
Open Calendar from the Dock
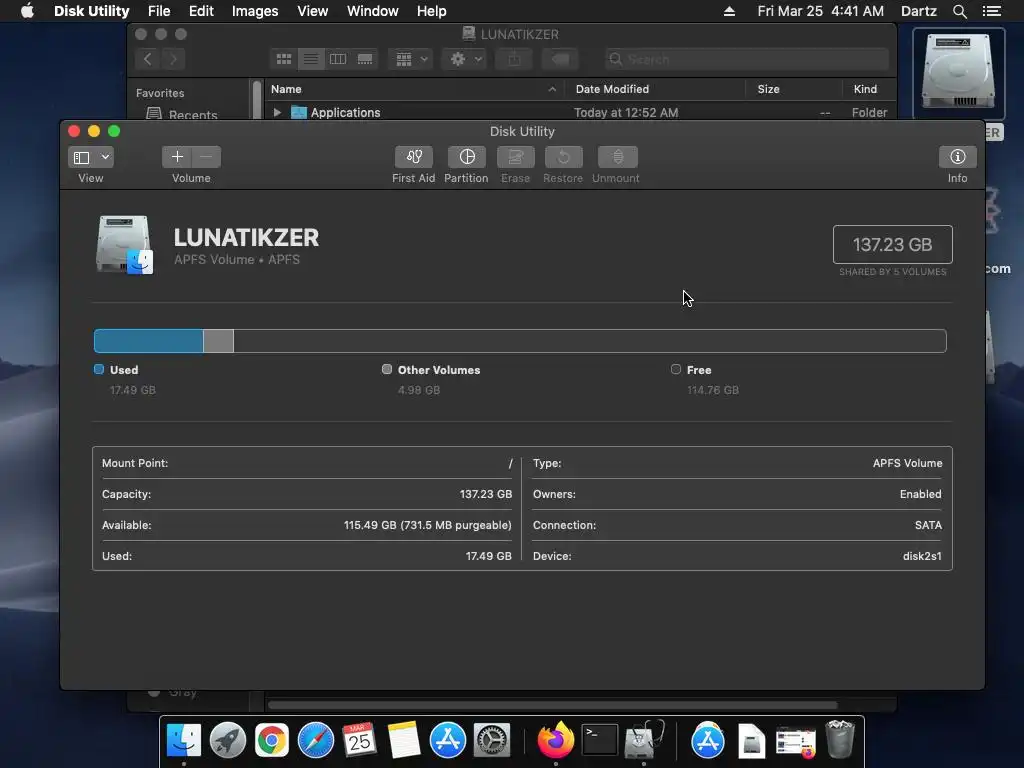click(359, 740)
